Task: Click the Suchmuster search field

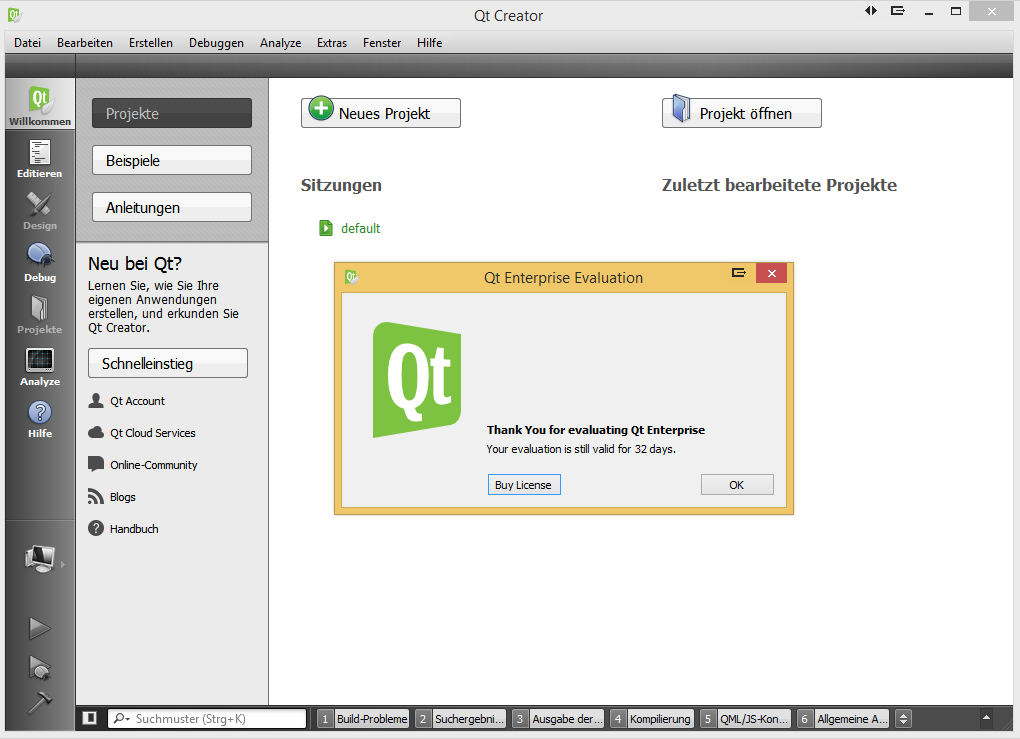Action: pyautogui.click(x=207, y=718)
